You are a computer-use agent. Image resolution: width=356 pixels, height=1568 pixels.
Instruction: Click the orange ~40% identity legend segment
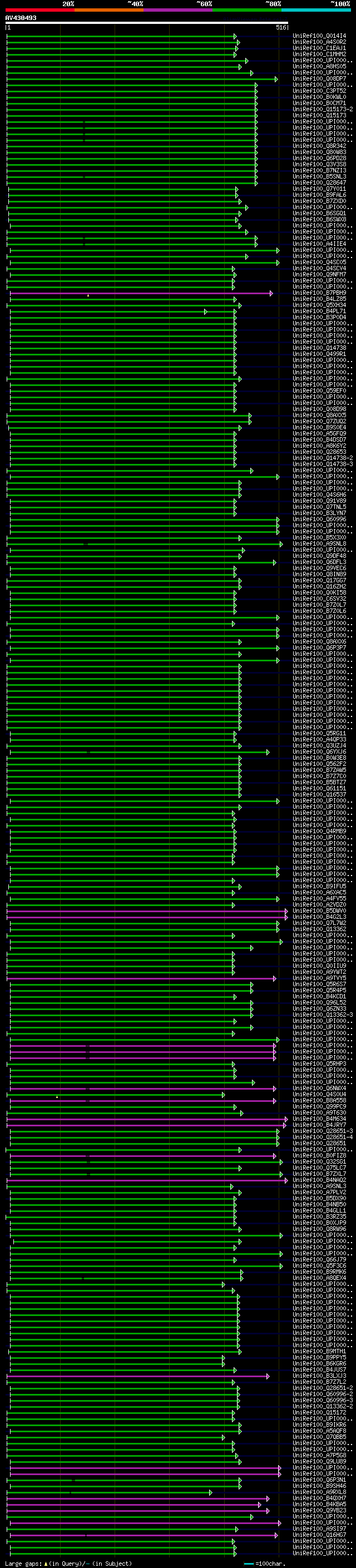pyautogui.click(x=109, y=10)
